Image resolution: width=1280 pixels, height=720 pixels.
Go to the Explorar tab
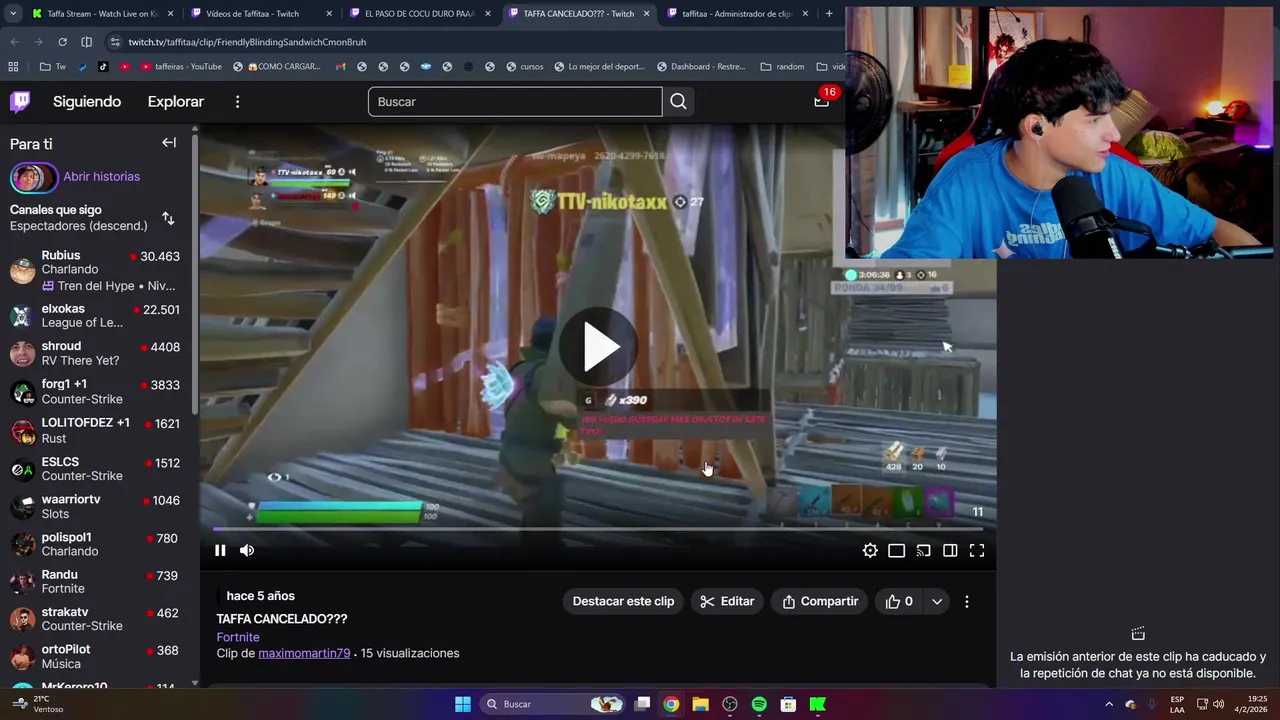click(x=176, y=101)
